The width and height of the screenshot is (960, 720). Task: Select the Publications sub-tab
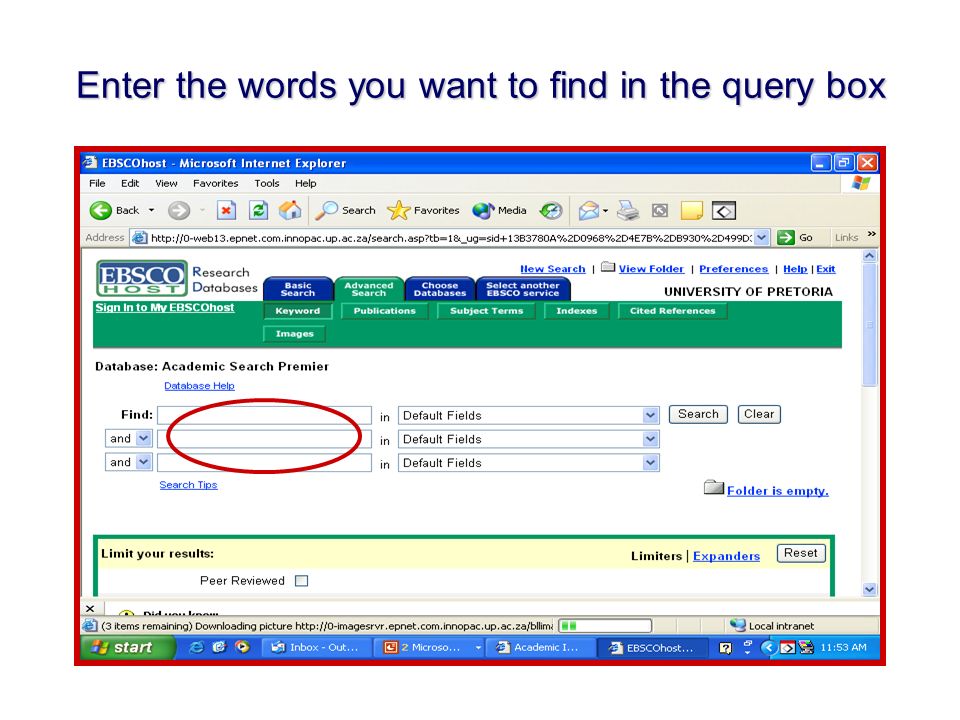tap(384, 311)
